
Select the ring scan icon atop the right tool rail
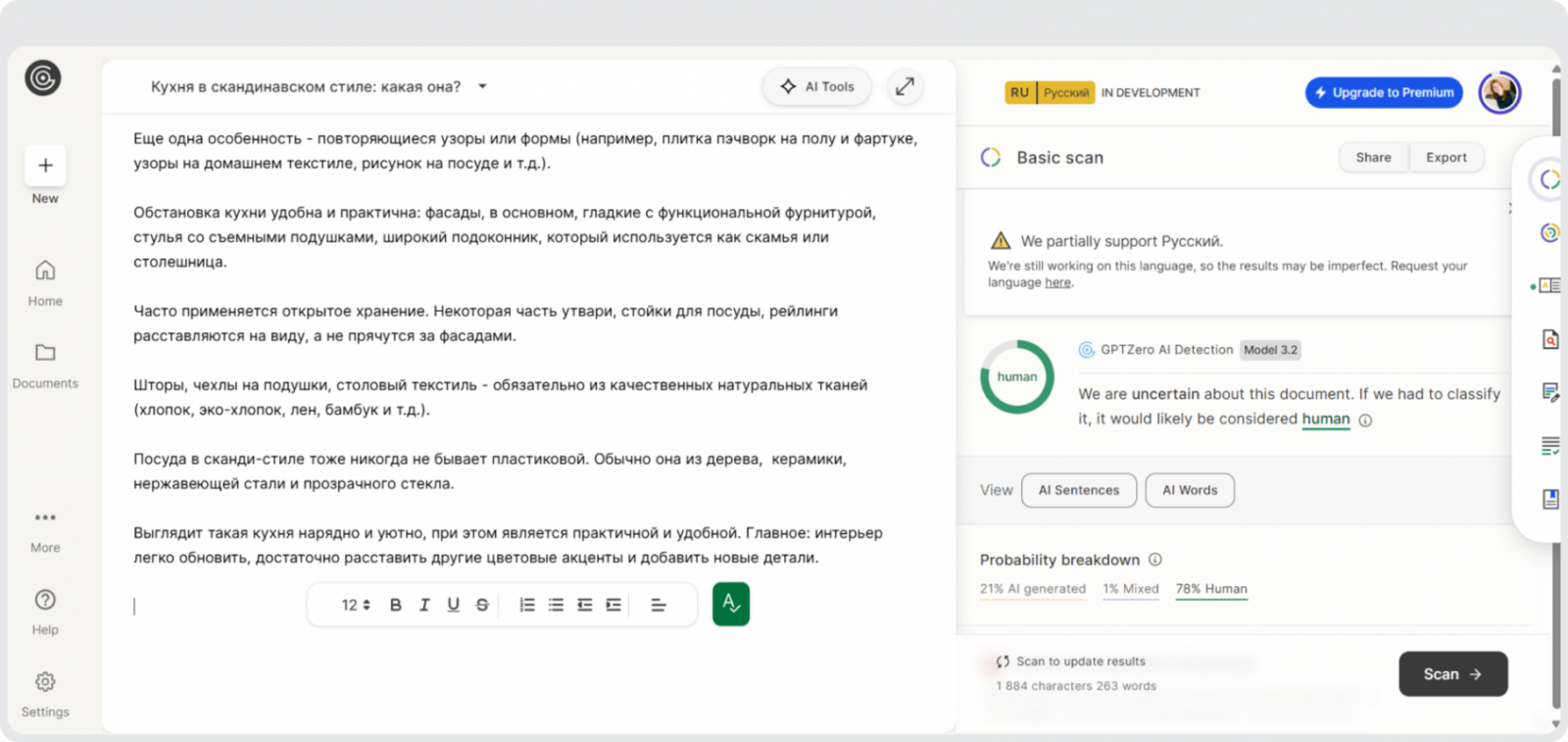pos(1549,179)
